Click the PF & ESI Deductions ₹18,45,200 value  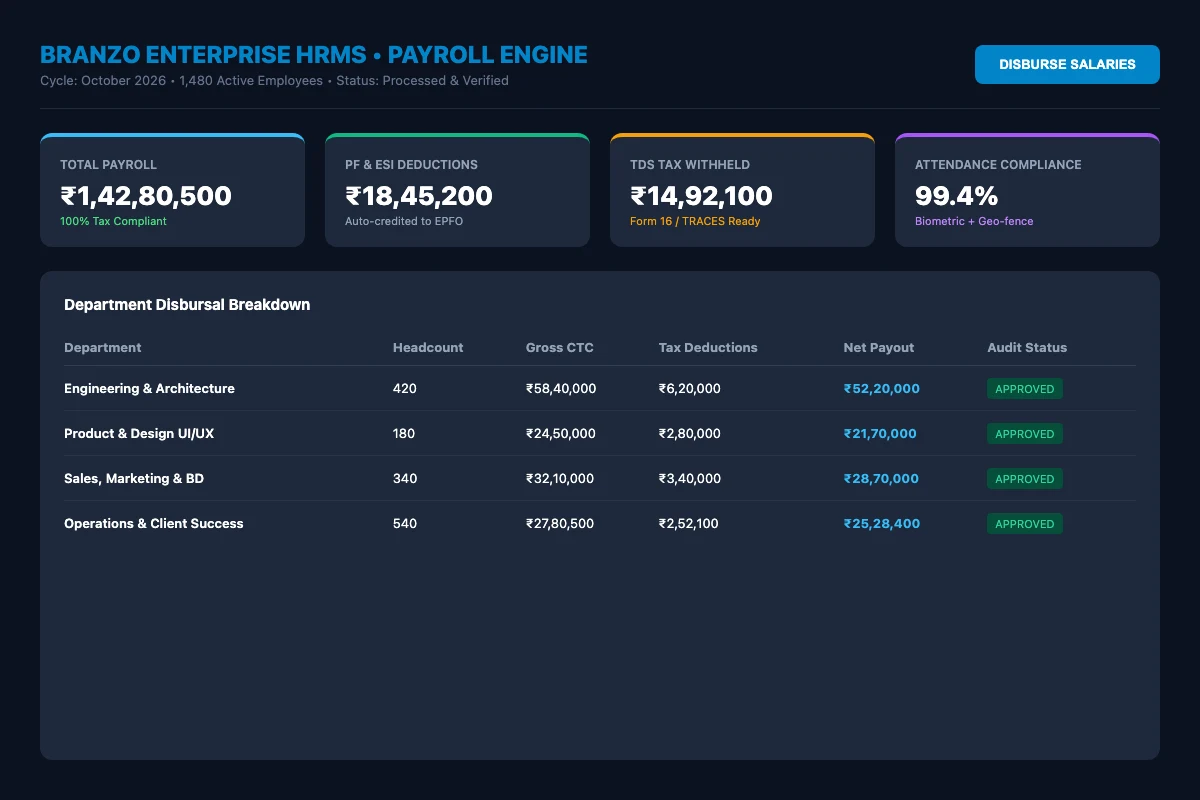[x=419, y=196]
